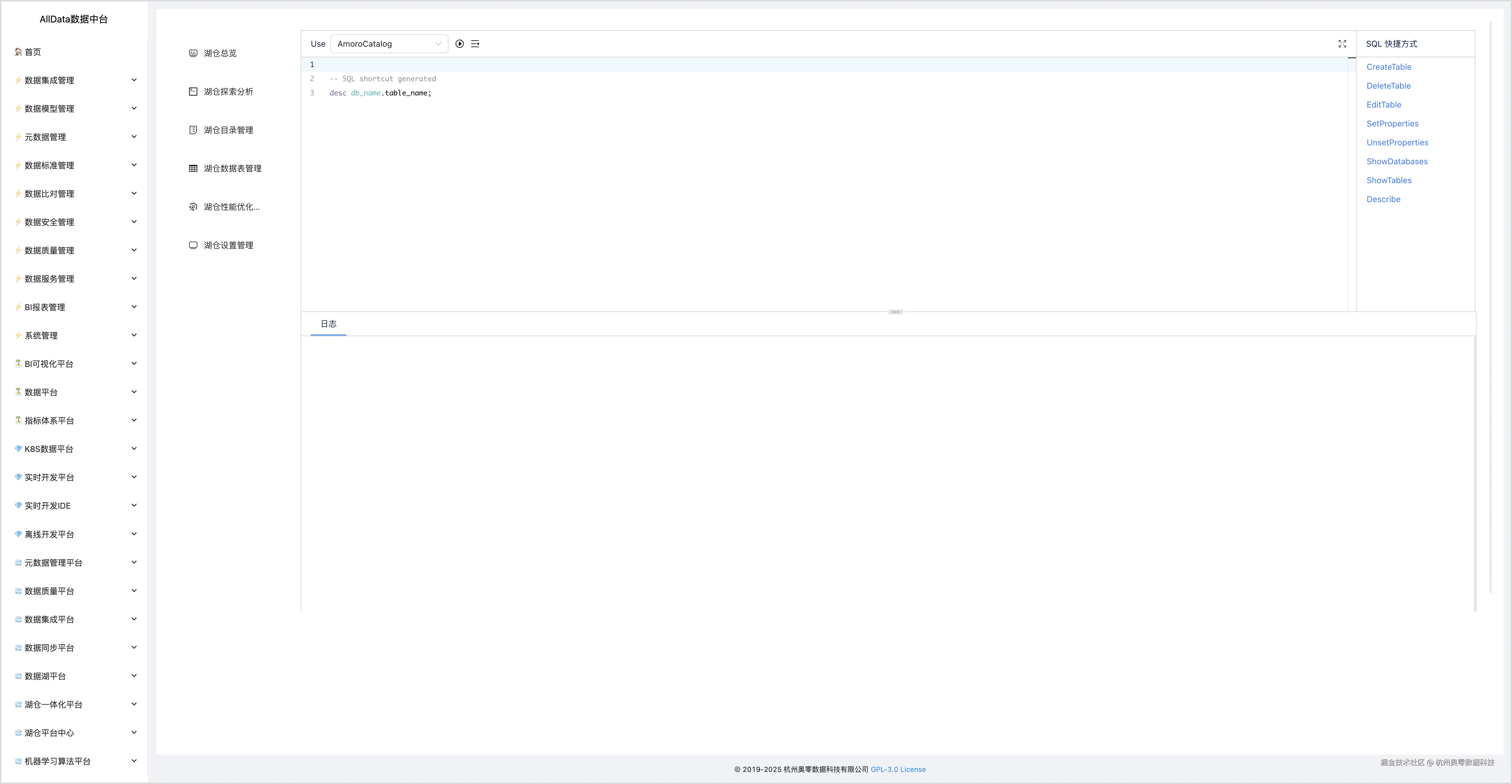Image resolution: width=1512 pixels, height=784 pixels.
Task: Select 湖仓数据表管理 table icon item
Action: 193,168
